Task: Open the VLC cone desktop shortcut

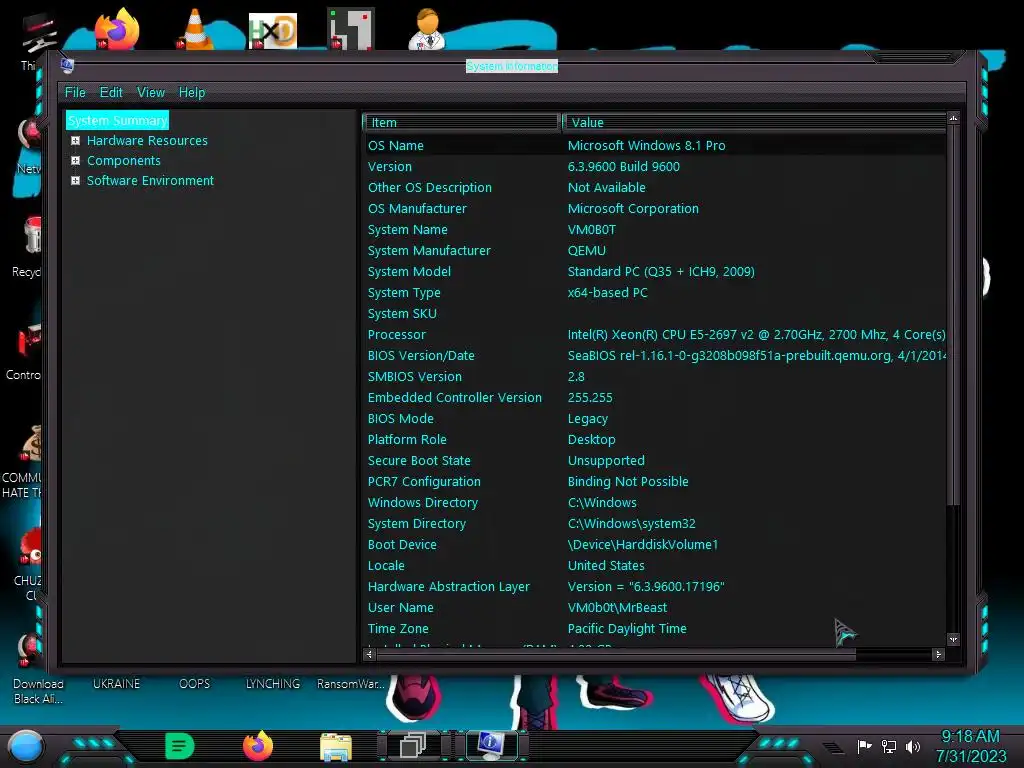Action: click(x=195, y=29)
